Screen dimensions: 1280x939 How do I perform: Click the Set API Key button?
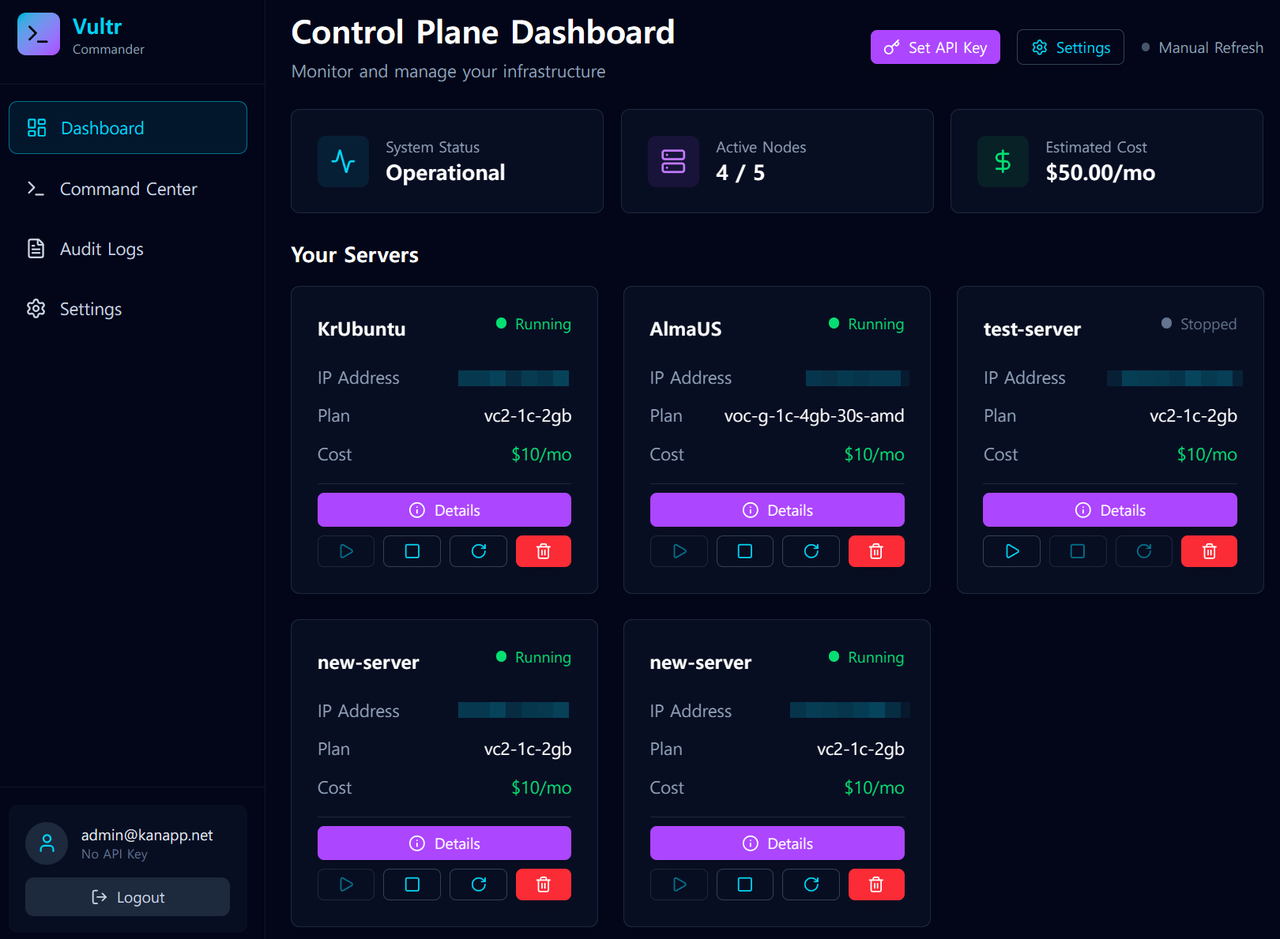[935, 47]
